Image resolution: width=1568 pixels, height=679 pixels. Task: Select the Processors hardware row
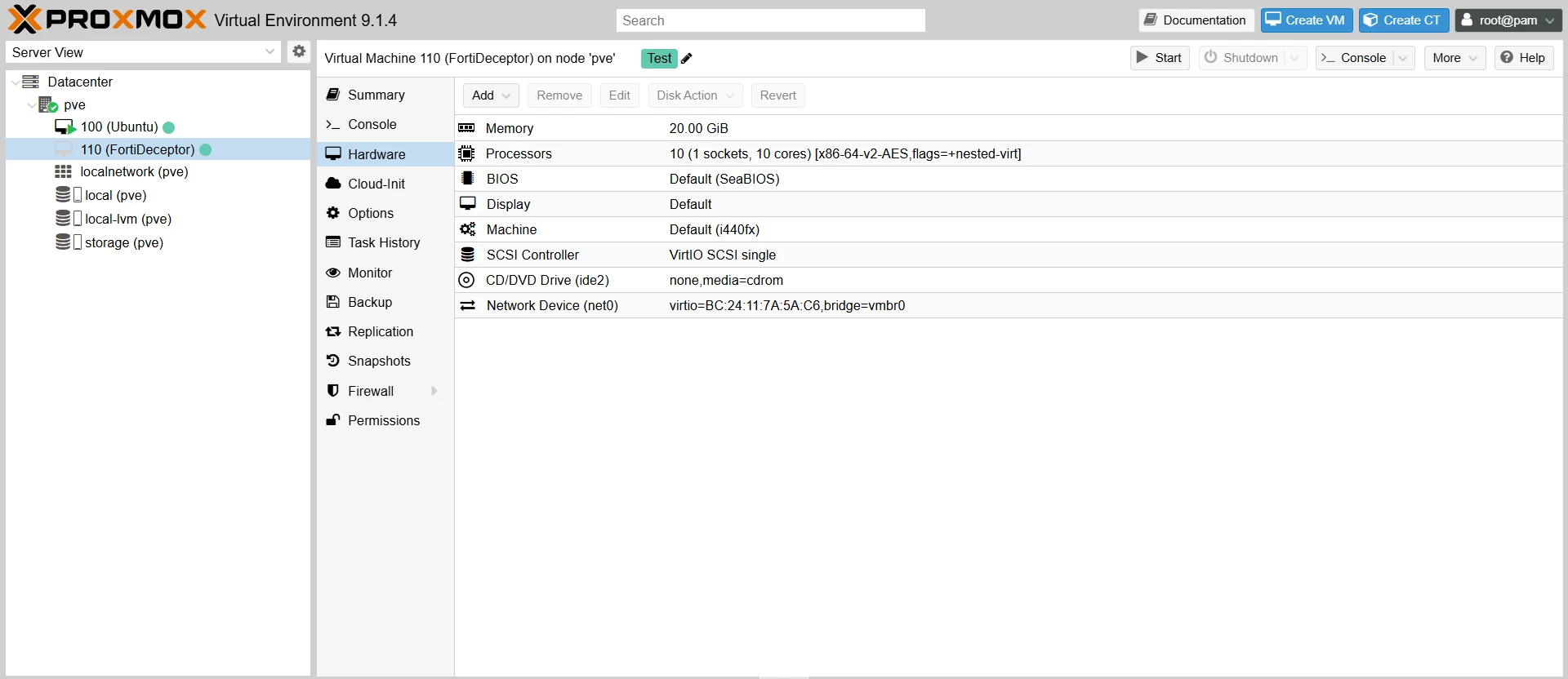(x=1009, y=153)
